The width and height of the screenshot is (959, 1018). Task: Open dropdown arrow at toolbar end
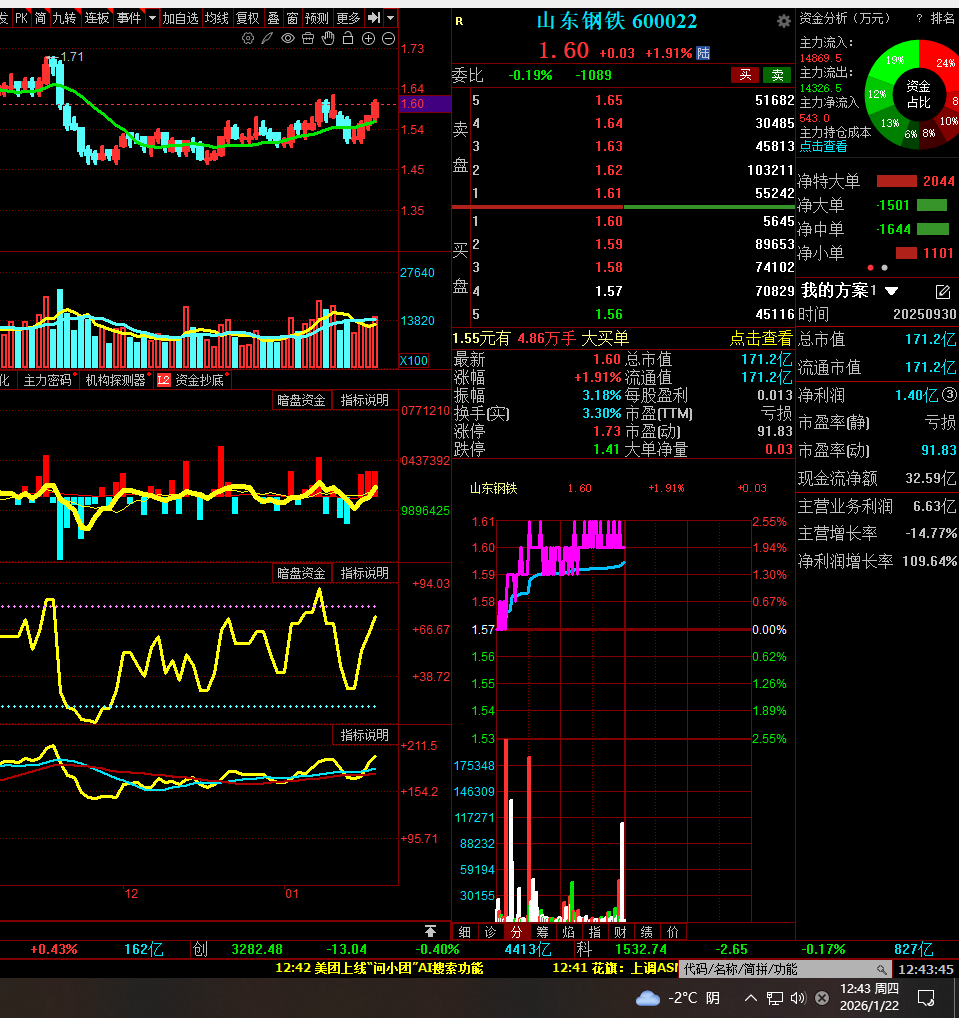(x=390, y=18)
